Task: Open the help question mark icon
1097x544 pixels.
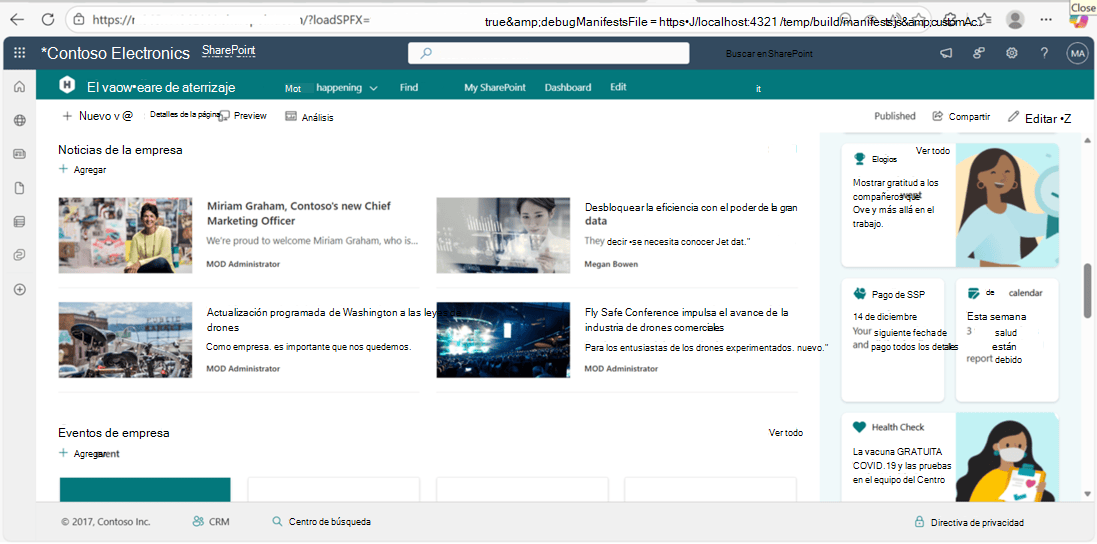Action: [x=1044, y=53]
